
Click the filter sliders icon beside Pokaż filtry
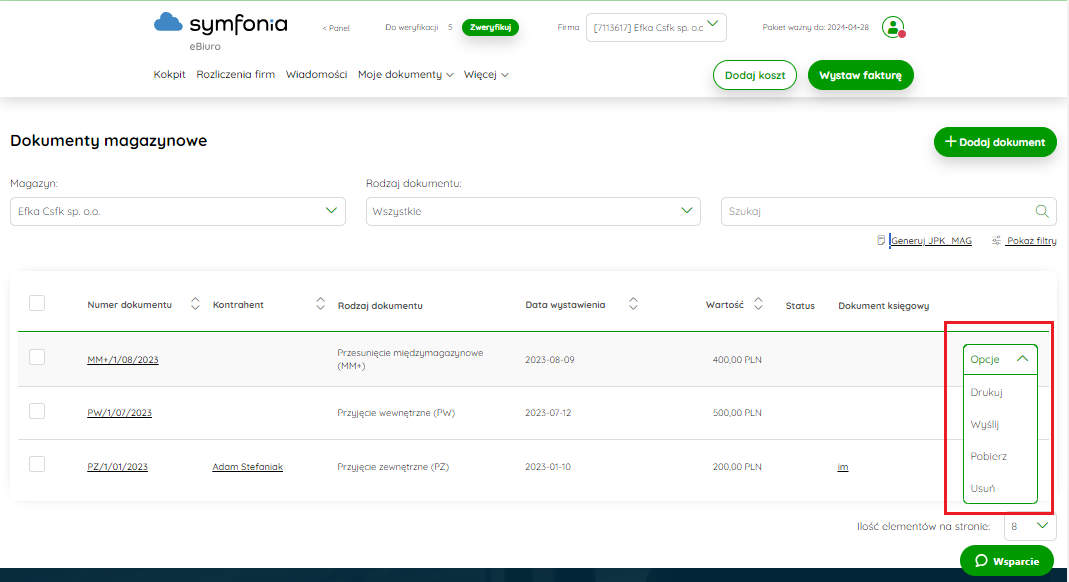click(996, 240)
